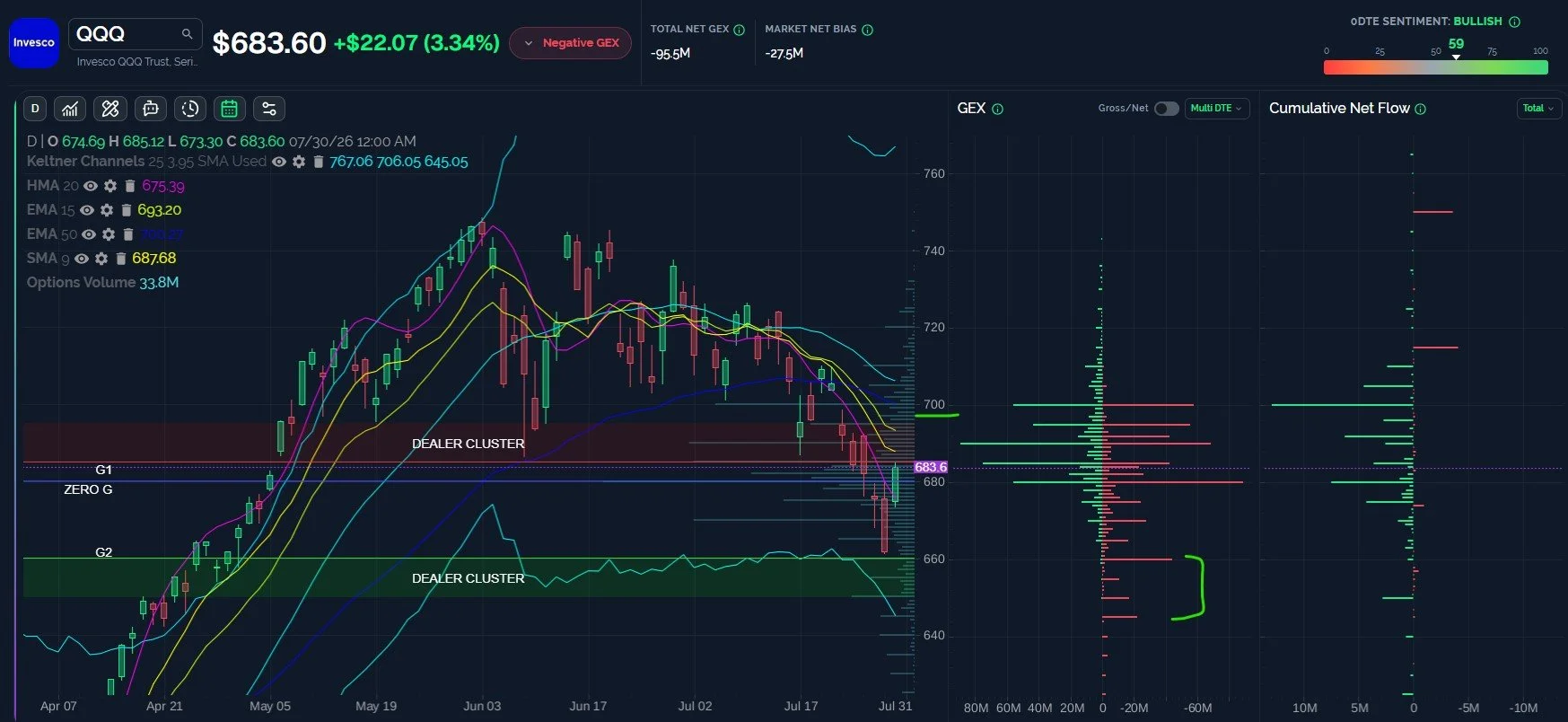Viewport: 1568px width, 722px height.
Task: Click the G1 level label
Action: pyautogui.click(x=104, y=470)
